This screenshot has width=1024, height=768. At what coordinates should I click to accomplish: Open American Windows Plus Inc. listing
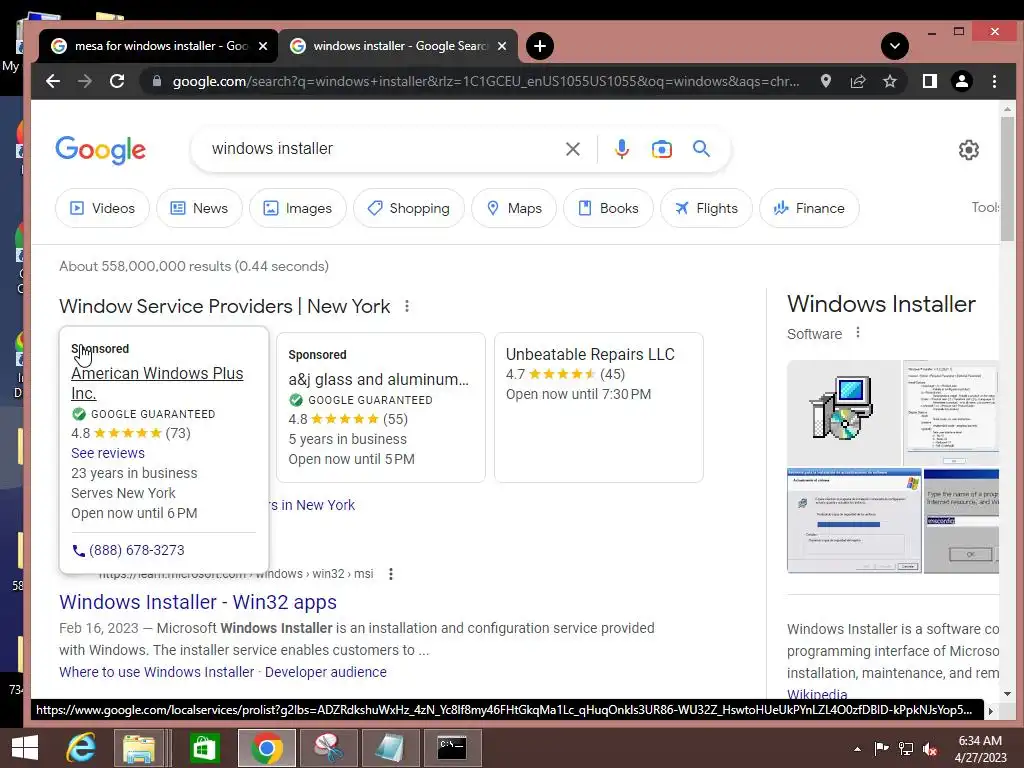click(x=157, y=383)
